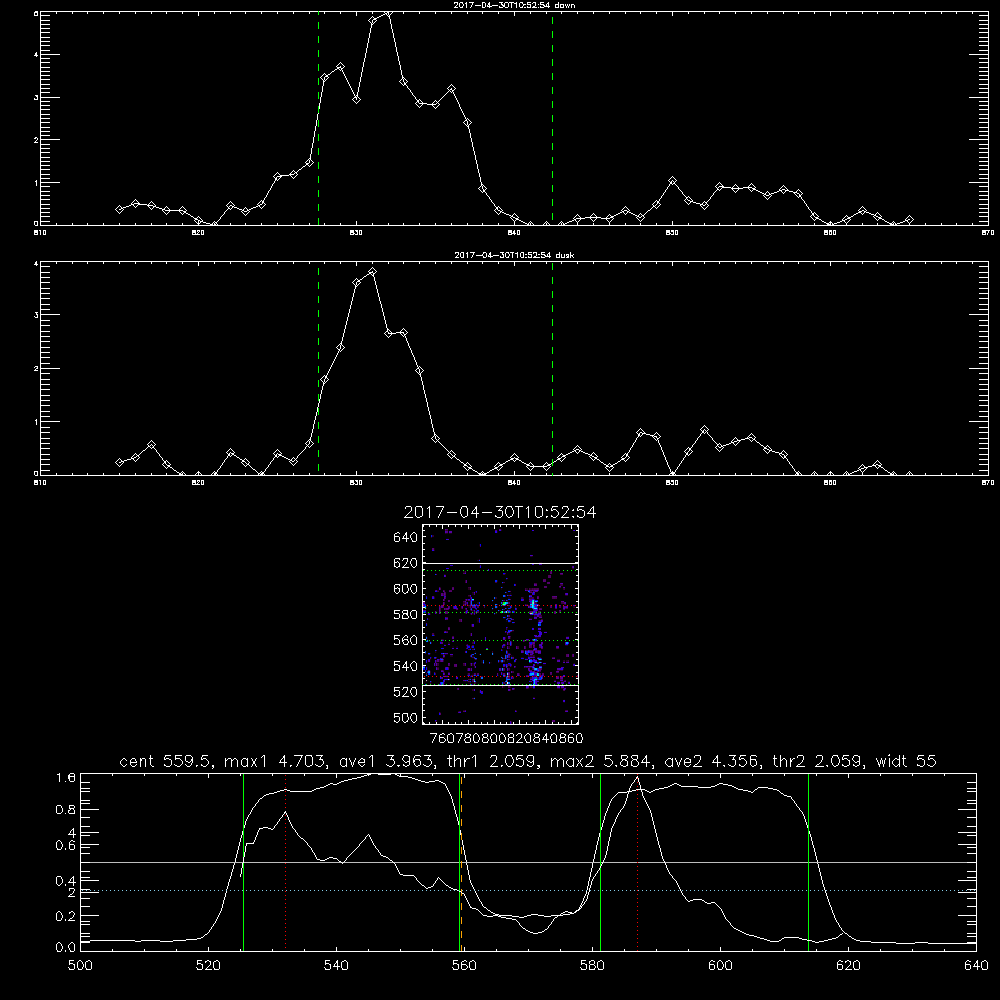Click color image y-axis label 640
The height and width of the screenshot is (1000, 1000).
point(406,538)
